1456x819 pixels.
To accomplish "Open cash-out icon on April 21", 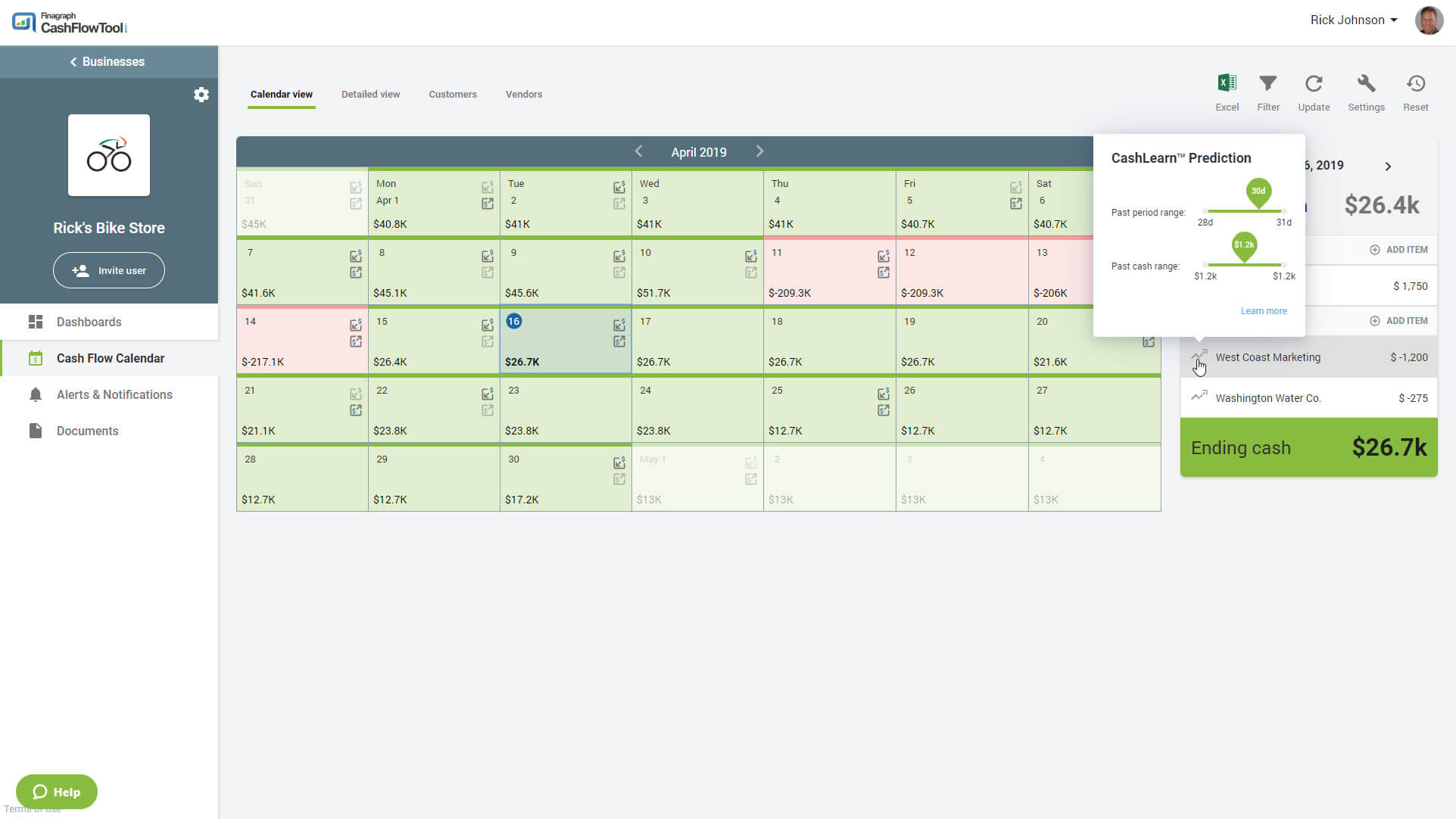I will (x=356, y=410).
